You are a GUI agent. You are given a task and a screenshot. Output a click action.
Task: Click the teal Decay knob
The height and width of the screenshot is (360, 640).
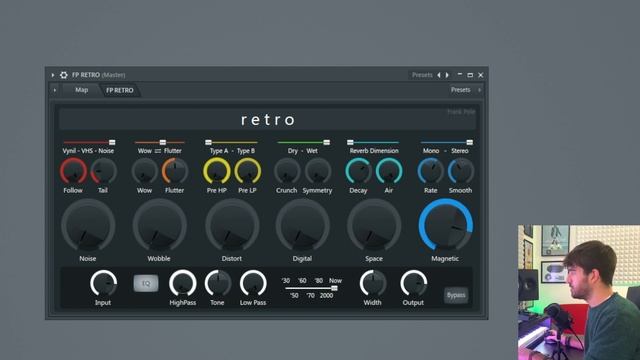pyautogui.click(x=358, y=171)
